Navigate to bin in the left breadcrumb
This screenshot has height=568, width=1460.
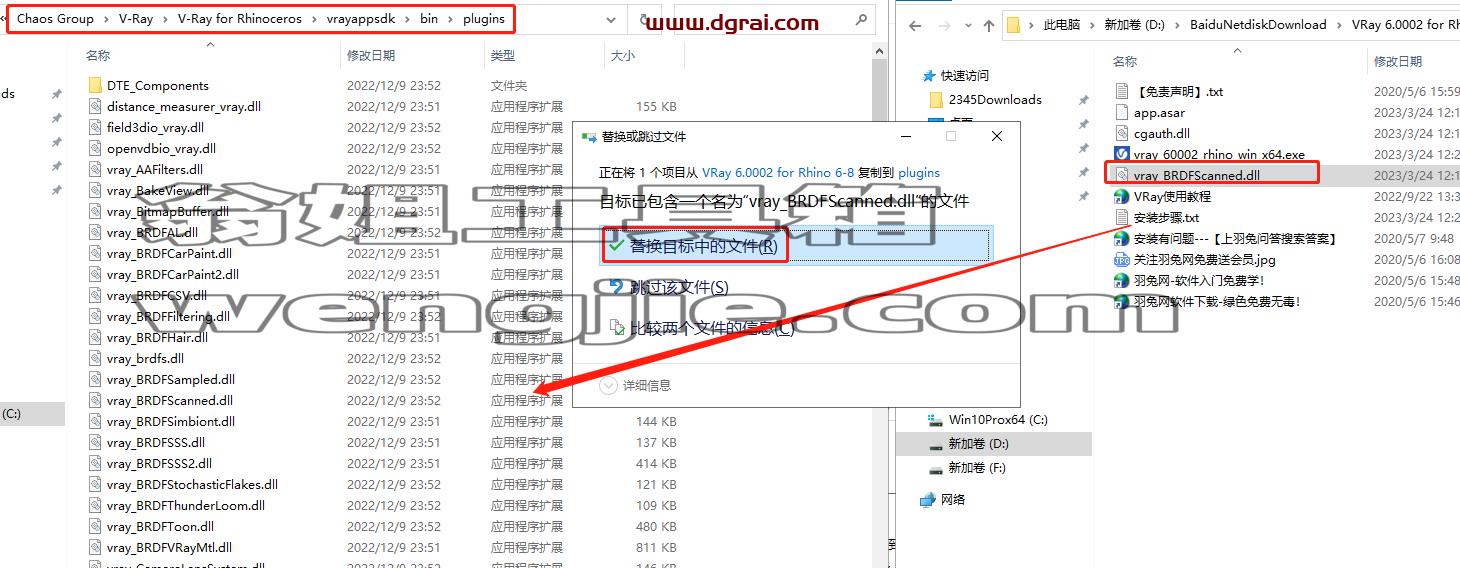[x=429, y=19]
